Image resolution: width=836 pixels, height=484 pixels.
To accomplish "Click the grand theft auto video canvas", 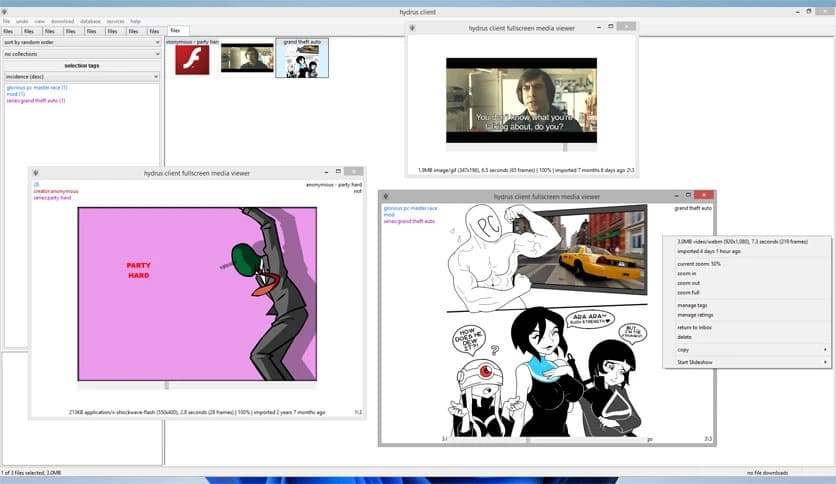I will click(547, 320).
